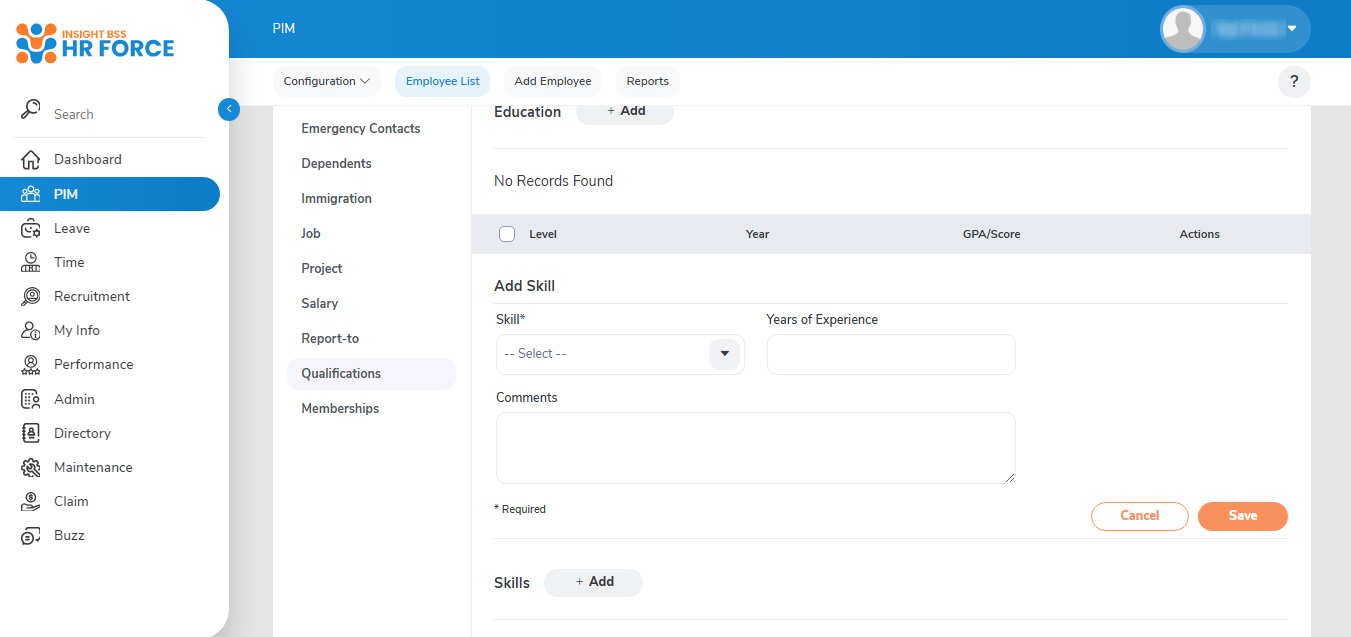Viewport: 1351px width, 637px height.
Task: Open the Project section
Action: coord(322,269)
